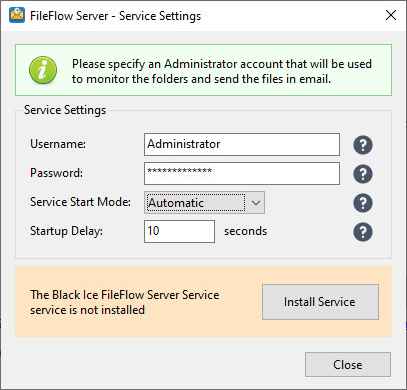This screenshot has height=390, width=407.
Task: Click the green information icon in the banner
Action: (x=43, y=70)
